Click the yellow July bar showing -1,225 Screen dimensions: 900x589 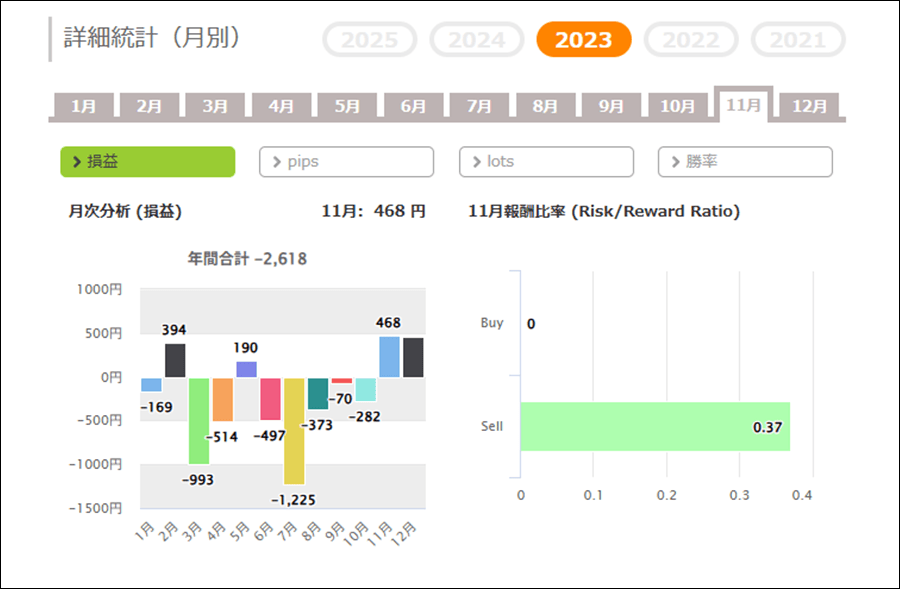pyautogui.click(x=294, y=430)
